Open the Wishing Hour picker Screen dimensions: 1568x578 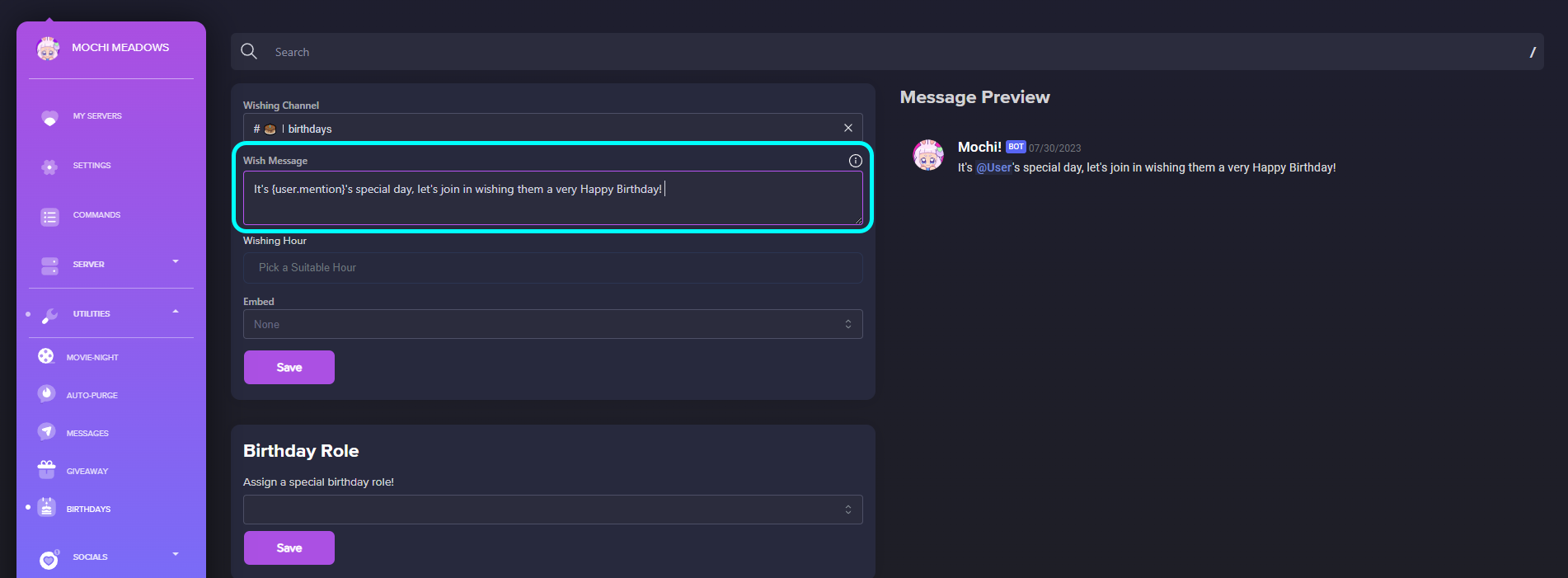tap(552, 268)
